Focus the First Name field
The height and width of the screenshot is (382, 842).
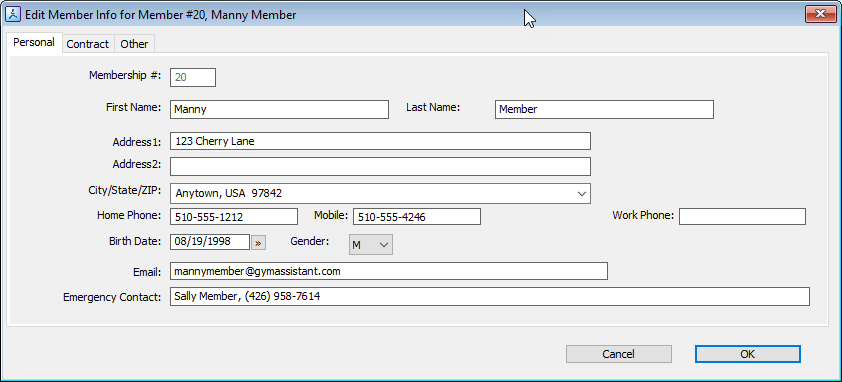279,109
